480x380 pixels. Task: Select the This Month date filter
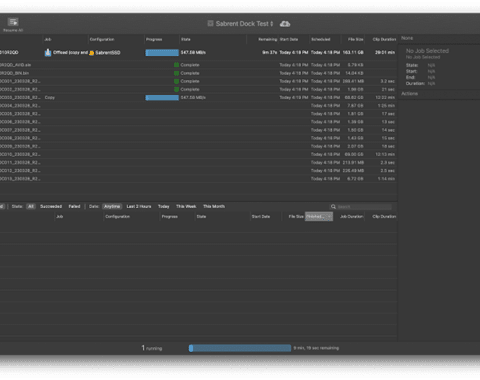214,206
